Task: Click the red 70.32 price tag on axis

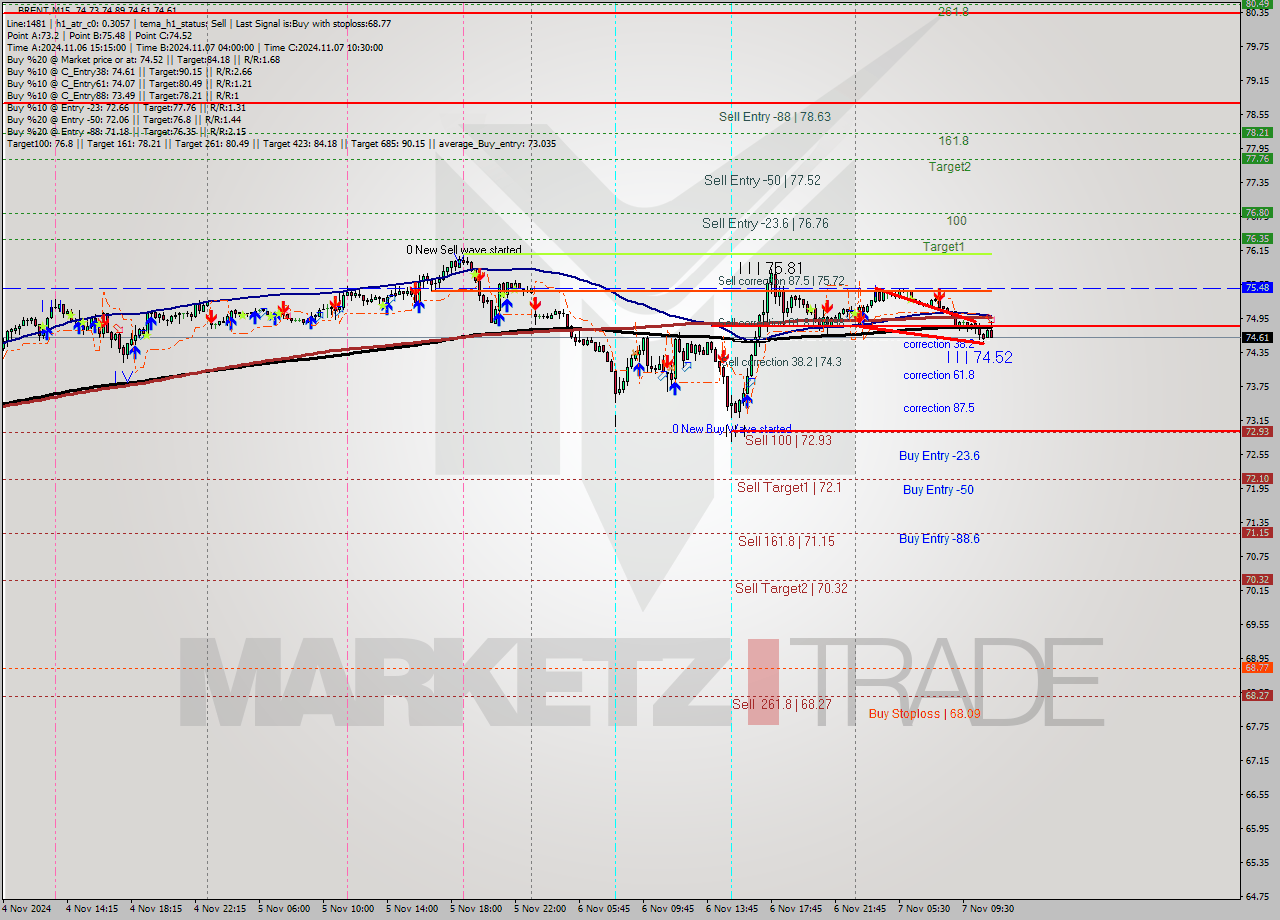Action: [x=1257, y=580]
